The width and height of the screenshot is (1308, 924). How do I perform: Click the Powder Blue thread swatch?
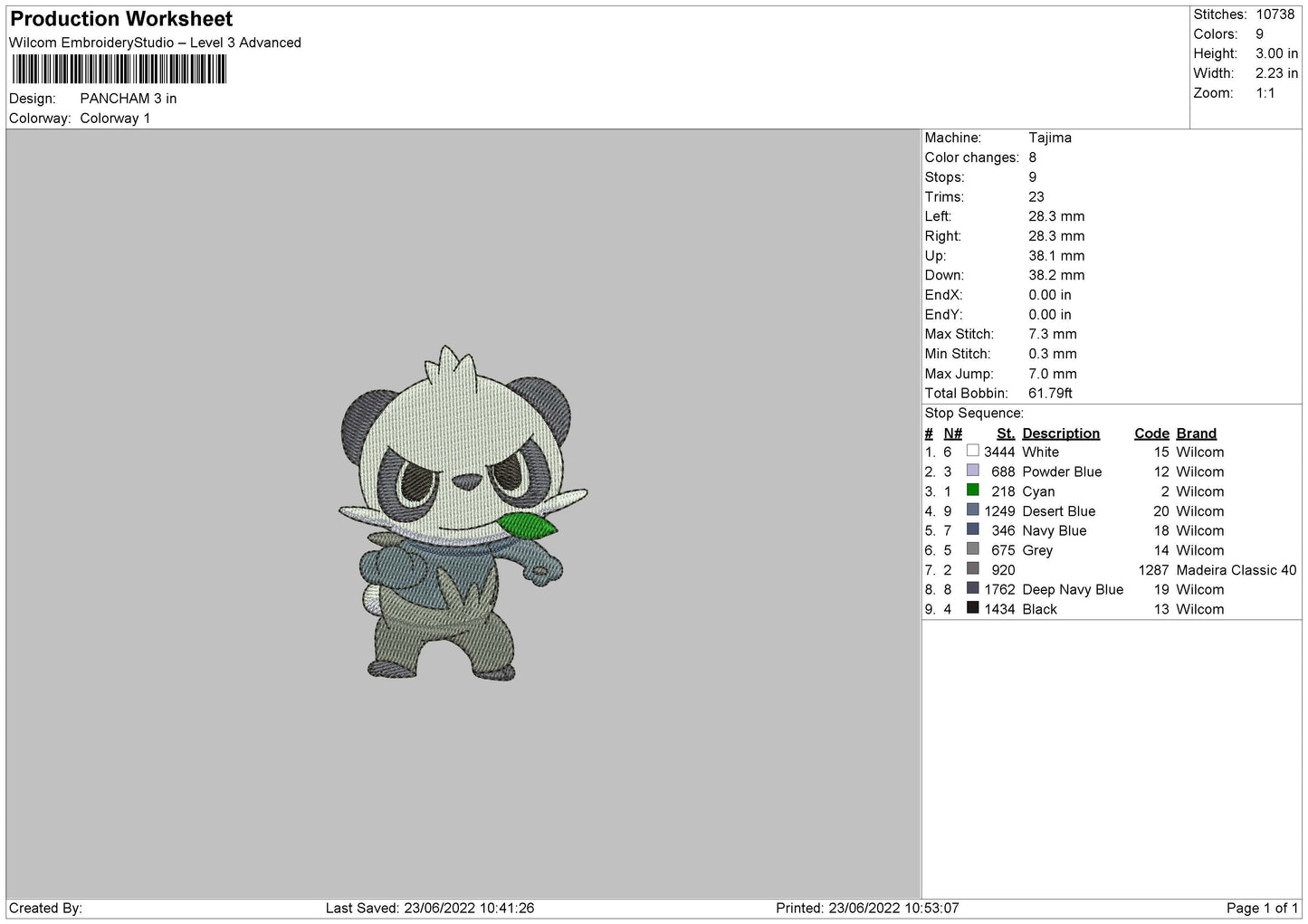(972, 471)
